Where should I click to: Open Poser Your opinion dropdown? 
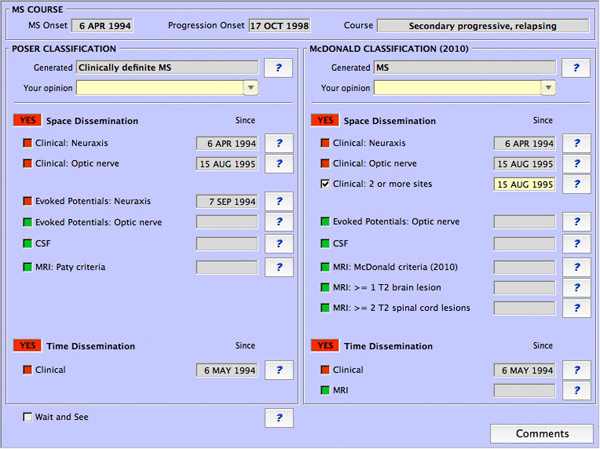[x=251, y=88]
